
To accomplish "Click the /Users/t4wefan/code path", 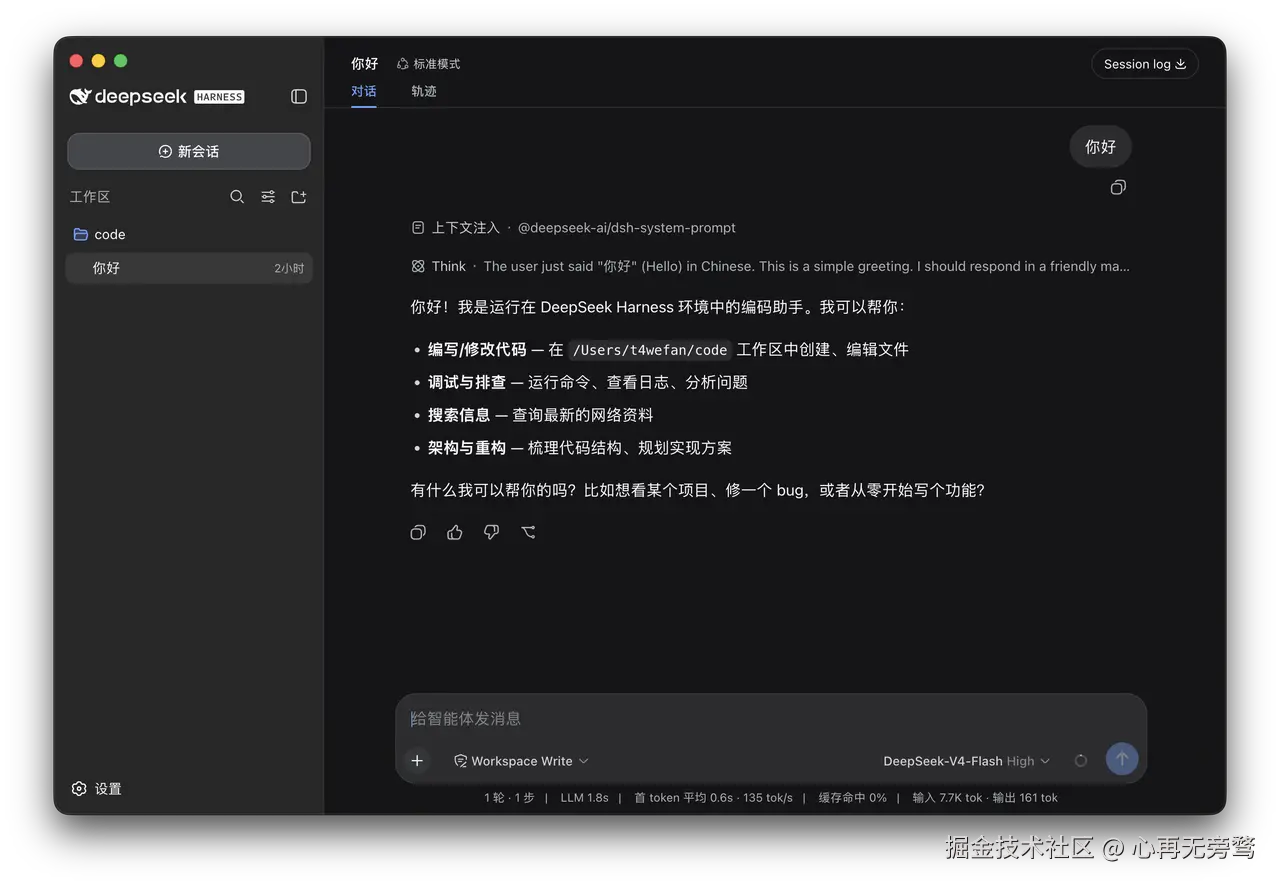I will (650, 350).
